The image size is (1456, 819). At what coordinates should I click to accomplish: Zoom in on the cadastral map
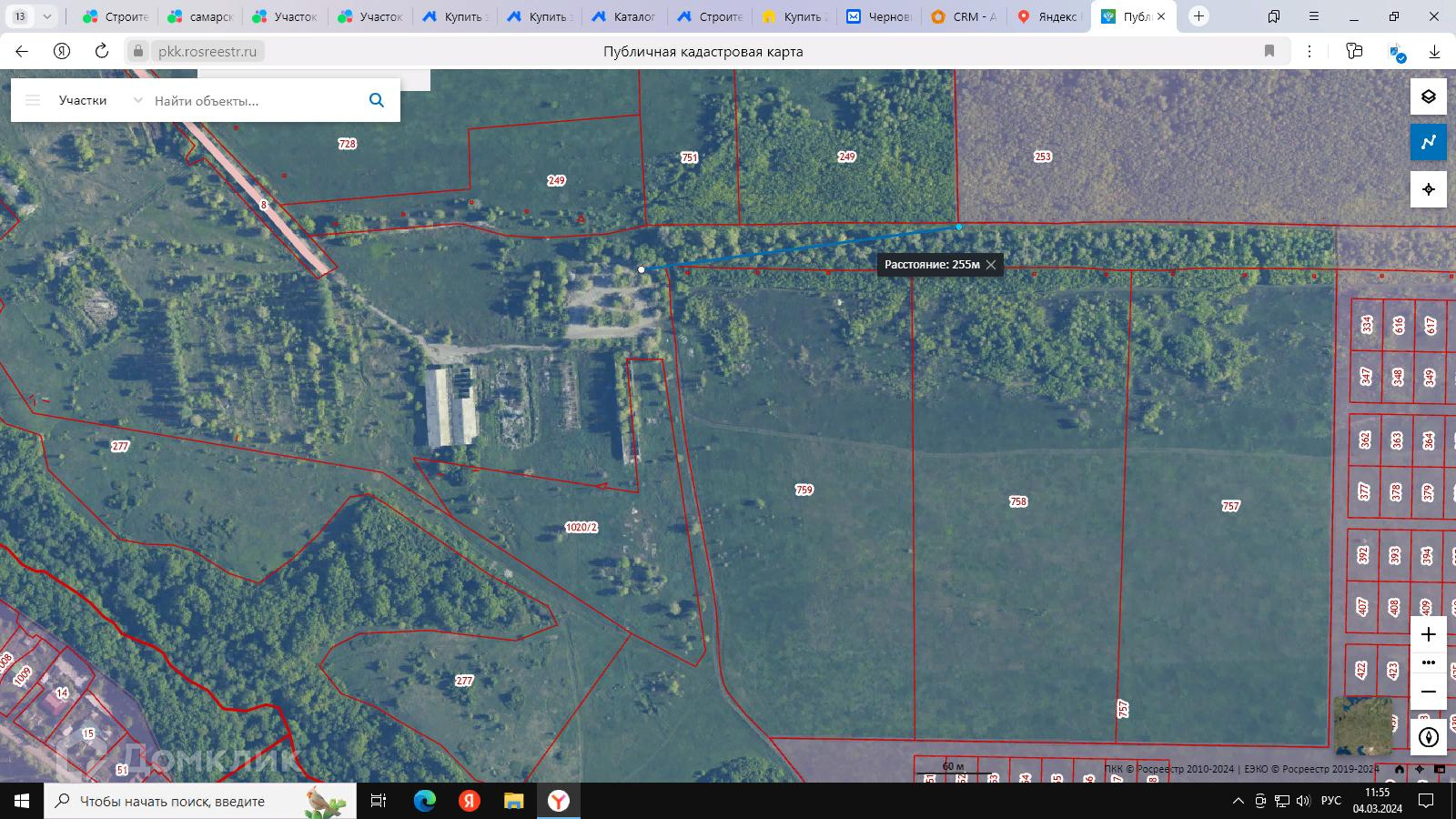pyautogui.click(x=1429, y=634)
